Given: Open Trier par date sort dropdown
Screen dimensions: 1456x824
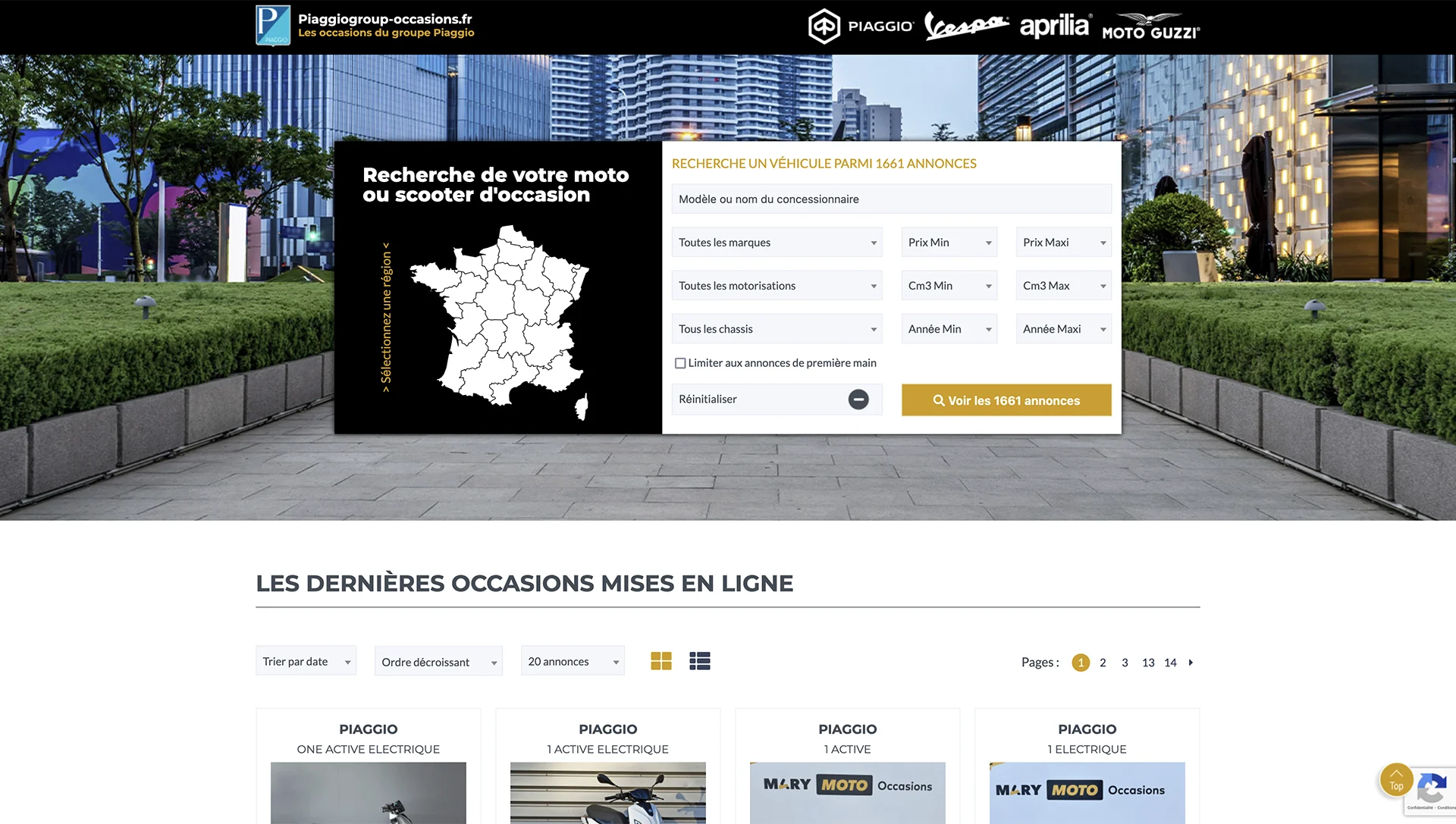Looking at the screenshot, I should point(306,662).
